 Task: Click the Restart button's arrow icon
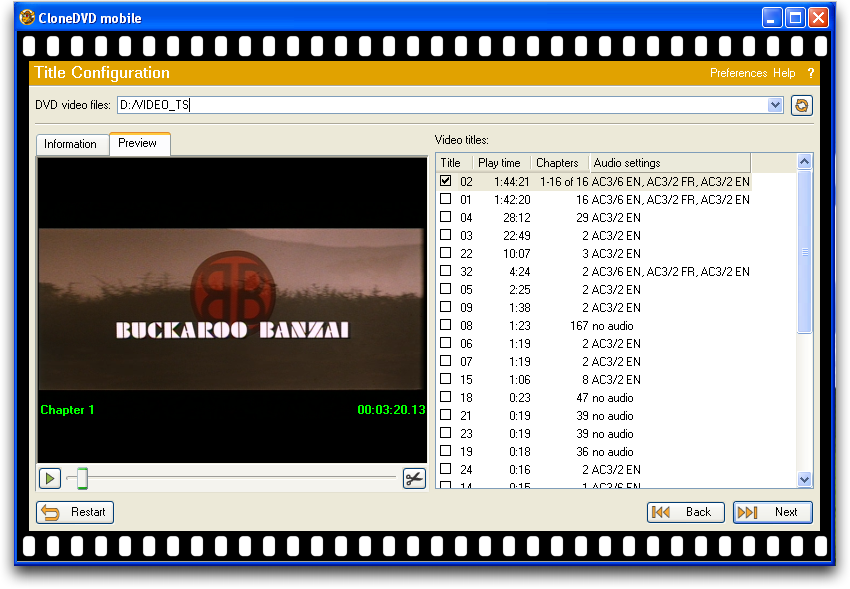click(50, 512)
